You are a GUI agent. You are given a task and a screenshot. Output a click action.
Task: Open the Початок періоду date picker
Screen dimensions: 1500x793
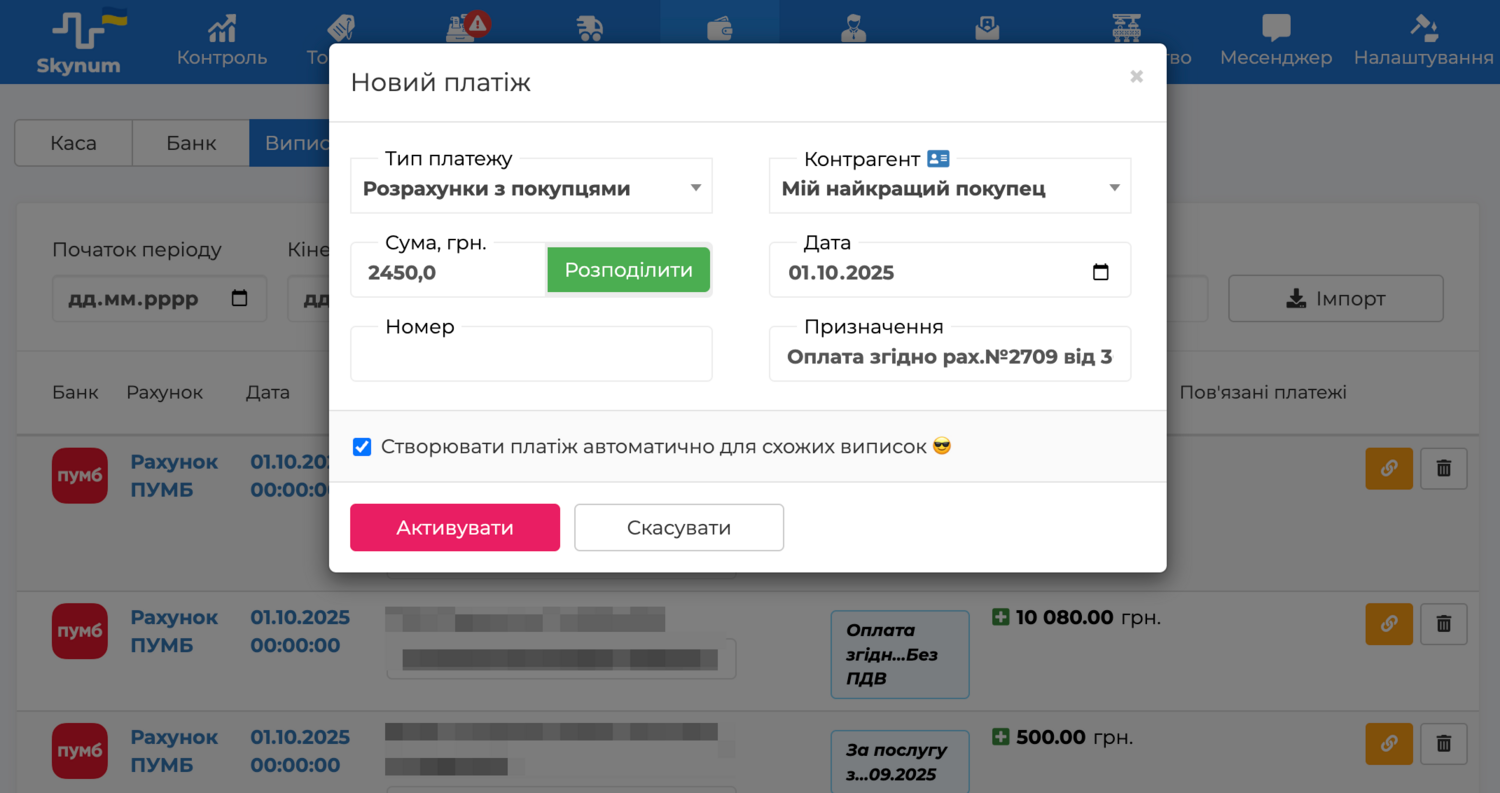click(239, 298)
